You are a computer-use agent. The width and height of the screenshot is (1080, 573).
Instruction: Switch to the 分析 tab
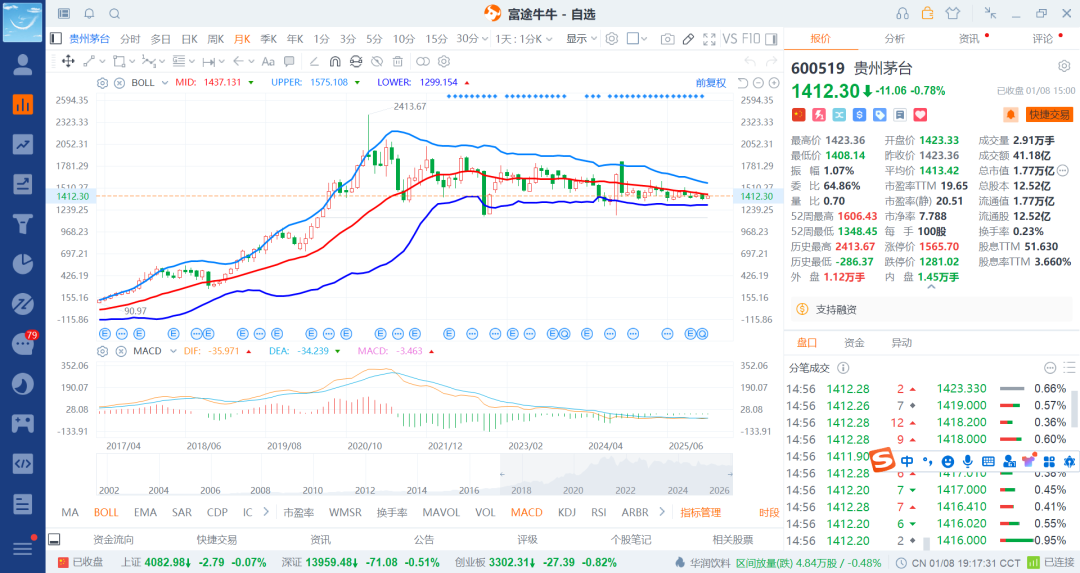pyautogui.click(x=894, y=39)
